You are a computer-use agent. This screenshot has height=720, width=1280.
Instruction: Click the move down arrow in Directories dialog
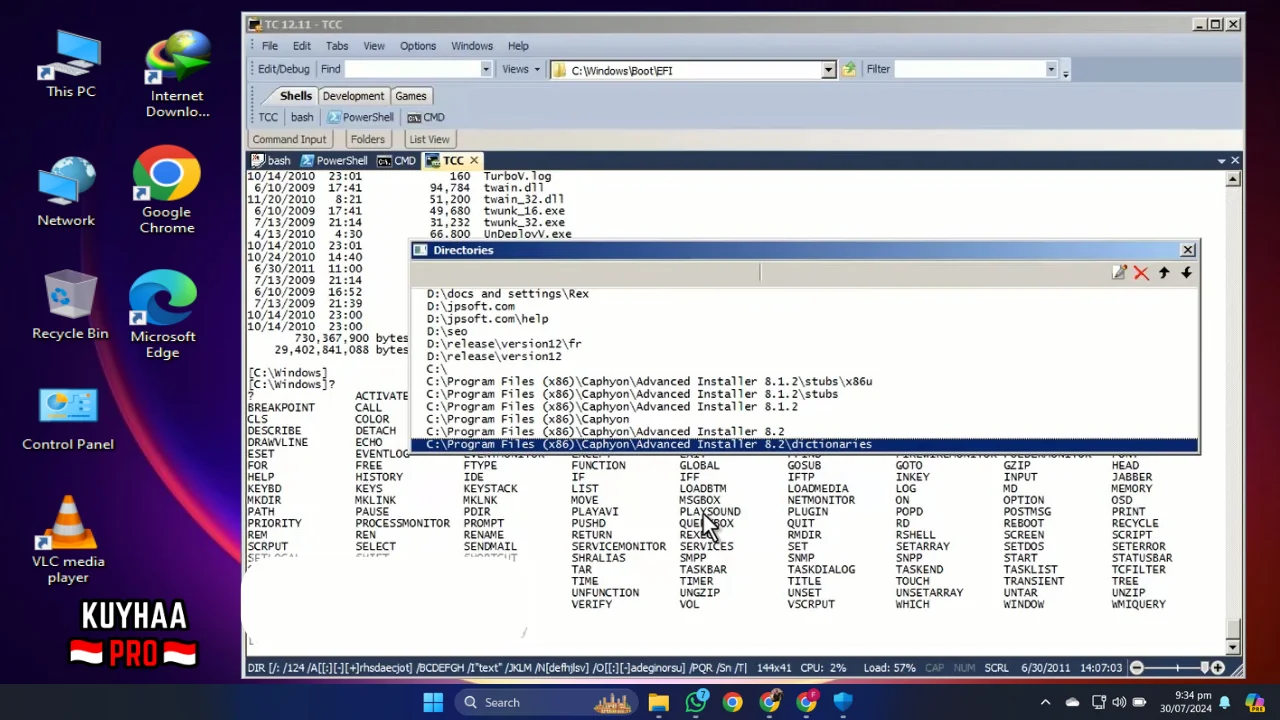1186,273
